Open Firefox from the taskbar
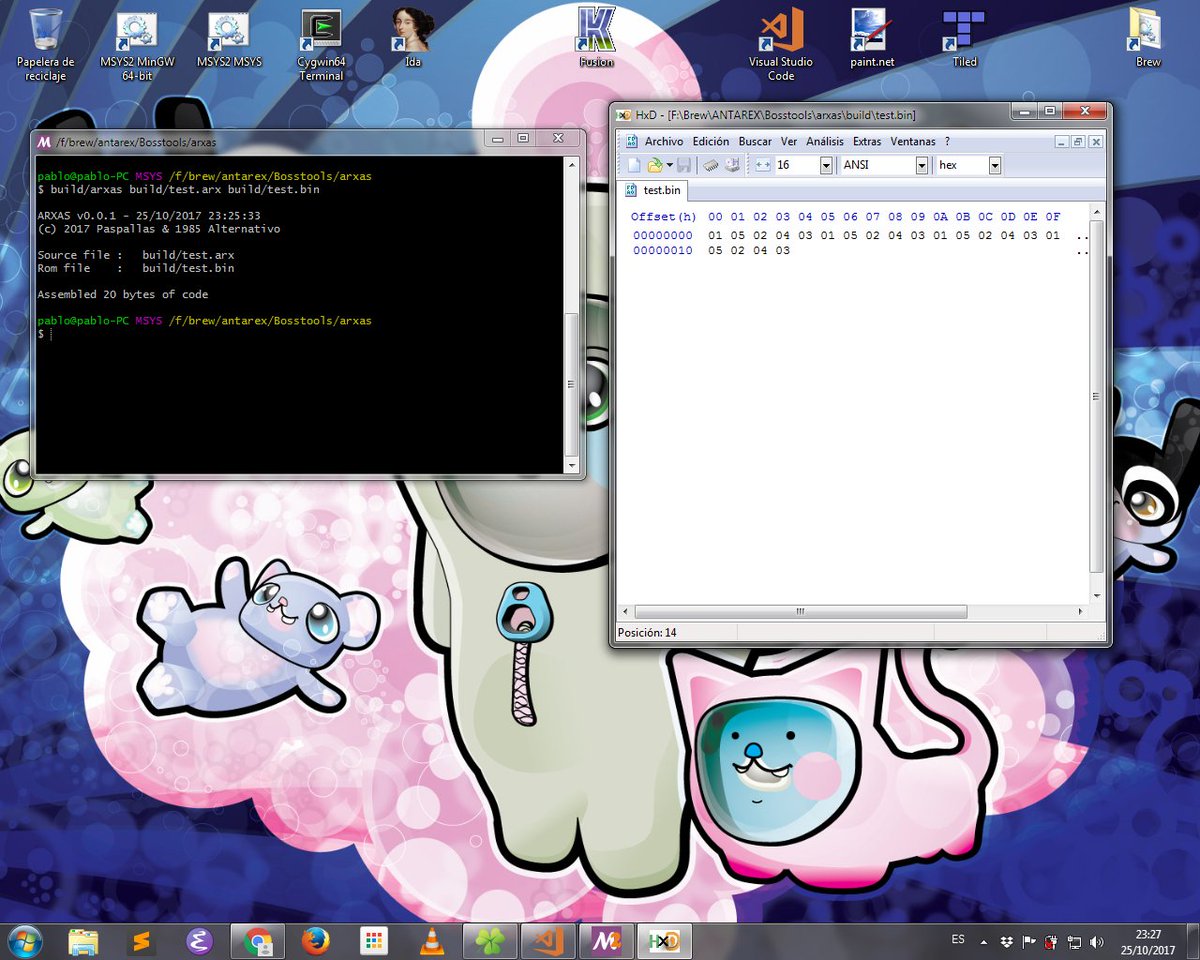This screenshot has width=1200, height=960. (x=316, y=941)
